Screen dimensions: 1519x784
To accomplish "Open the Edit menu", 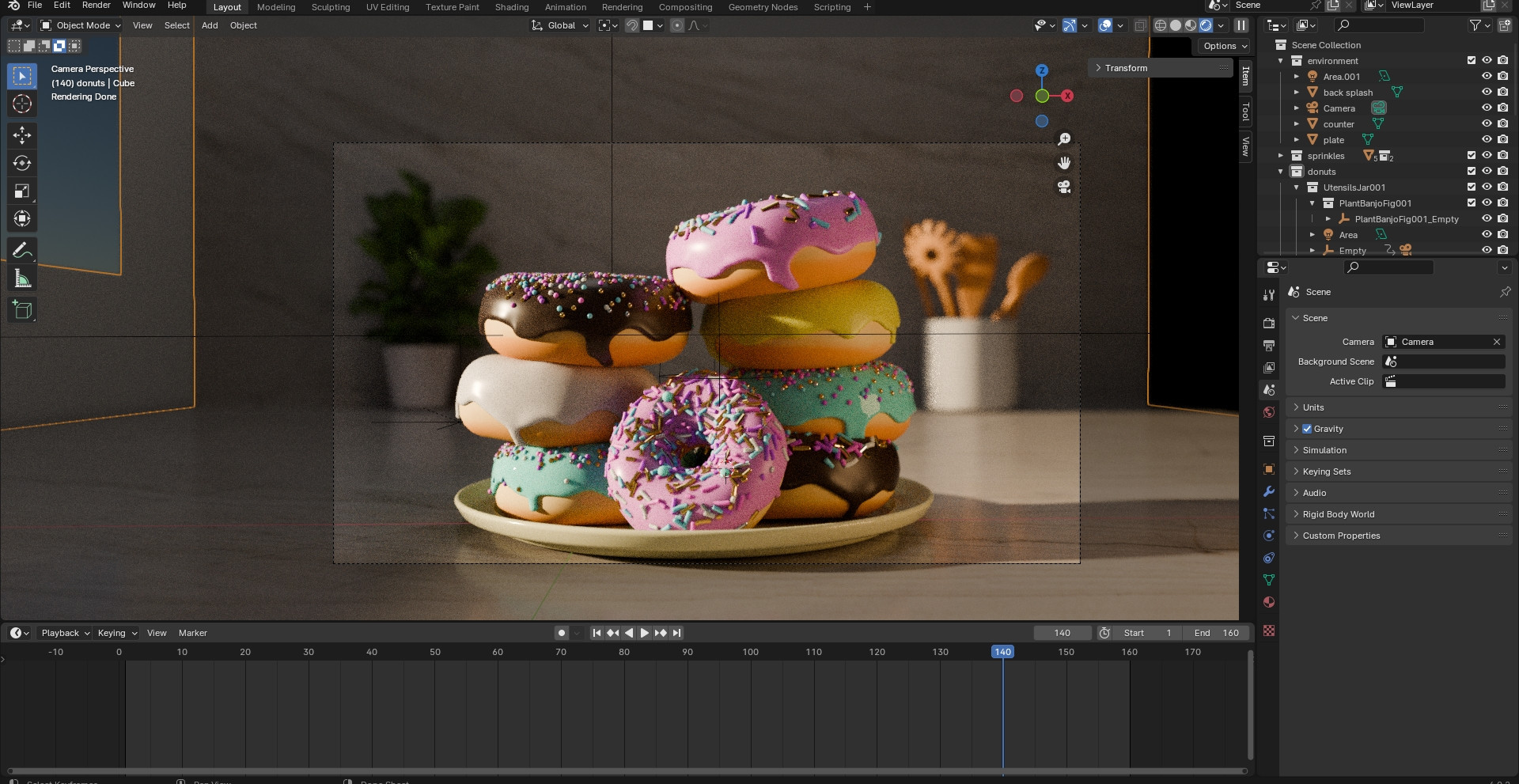I will click(x=62, y=5).
